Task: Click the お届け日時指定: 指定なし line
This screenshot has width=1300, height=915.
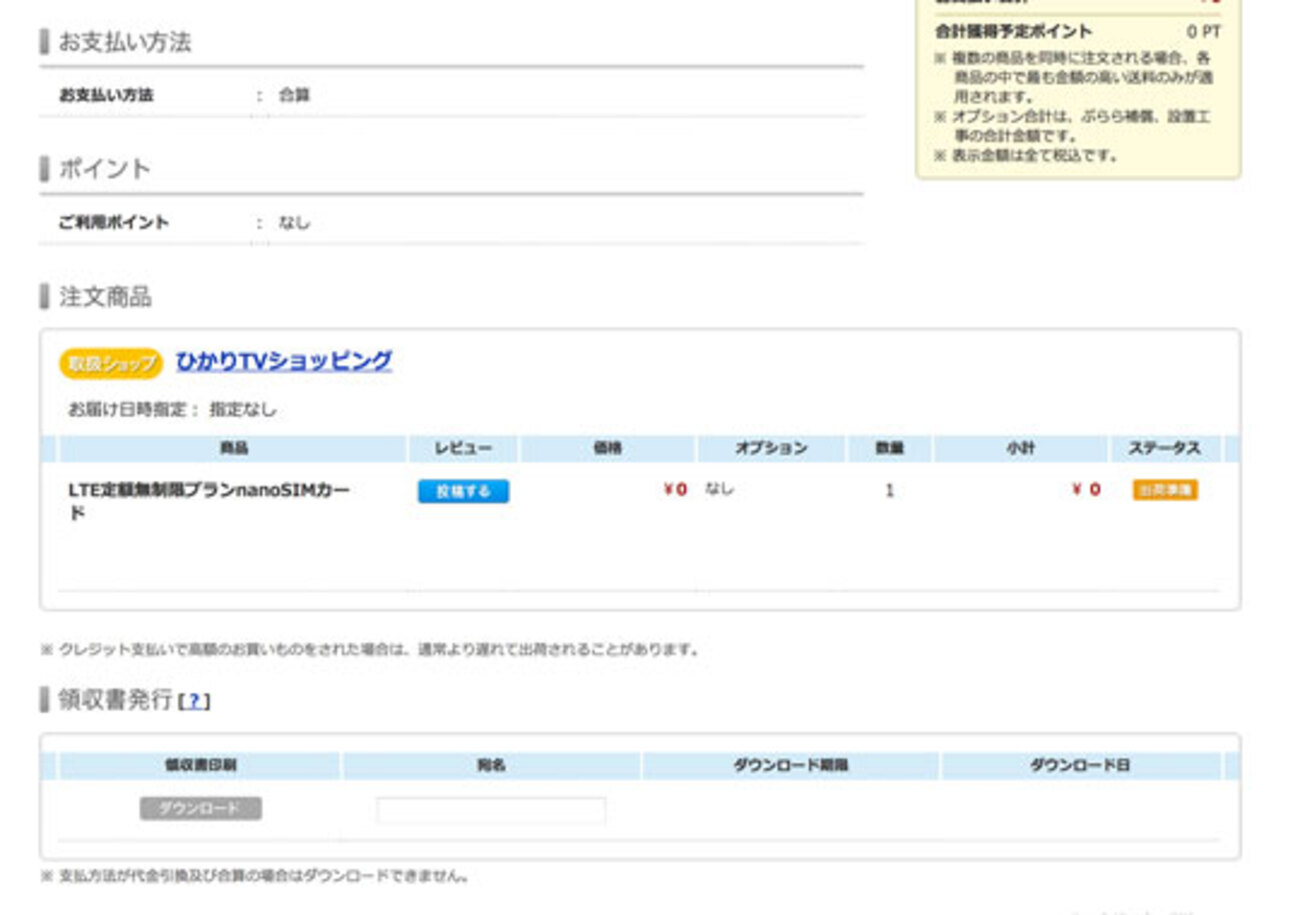Action: pyautogui.click(x=172, y=410)
